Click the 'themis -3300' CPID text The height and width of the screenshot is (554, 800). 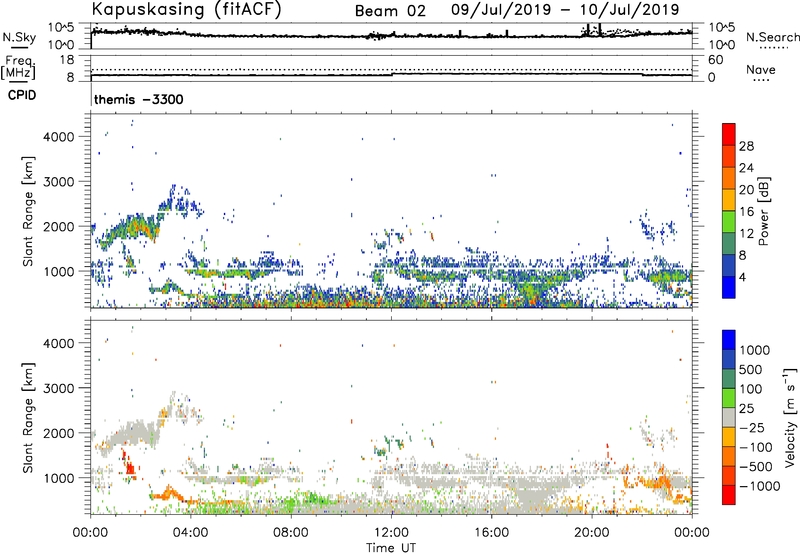pyautogui.click(x=138, y=99)
